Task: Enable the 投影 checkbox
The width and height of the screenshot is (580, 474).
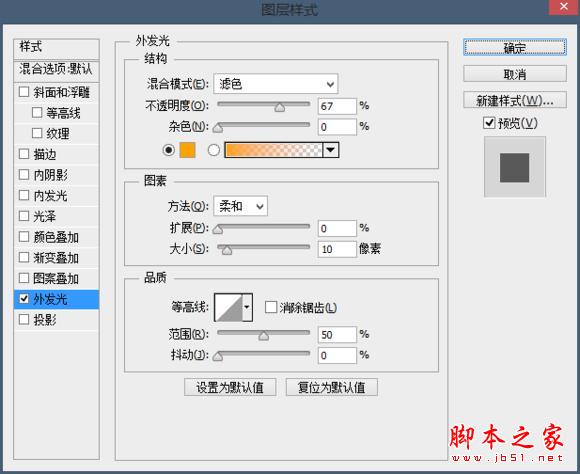Action: [24, 319]
